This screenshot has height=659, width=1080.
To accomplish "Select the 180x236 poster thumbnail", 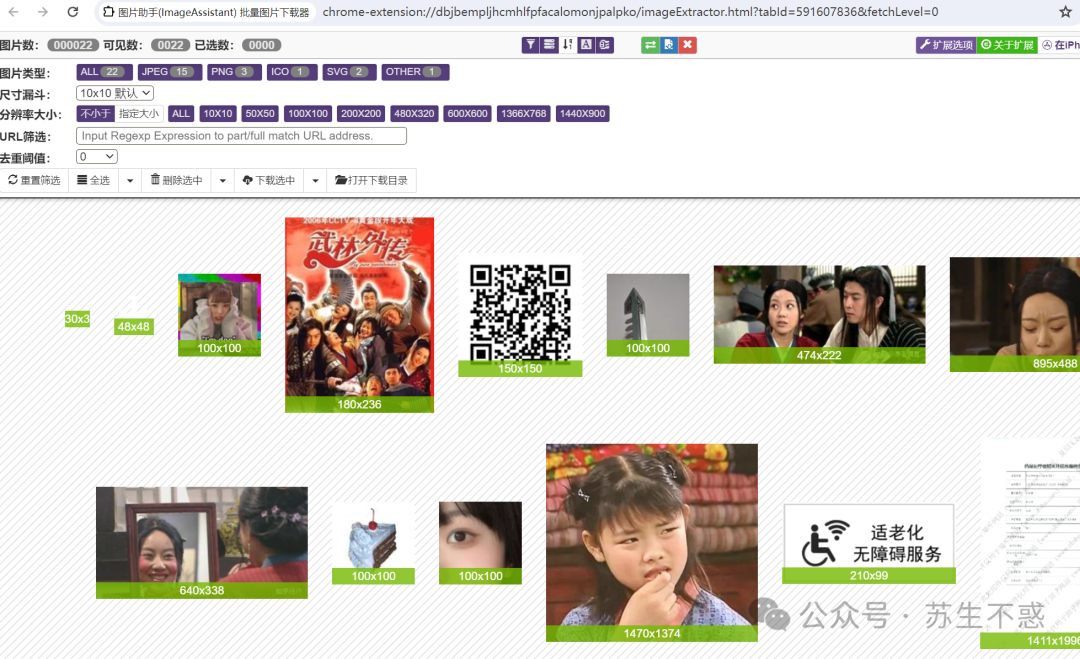I will [x=360, y=315].
